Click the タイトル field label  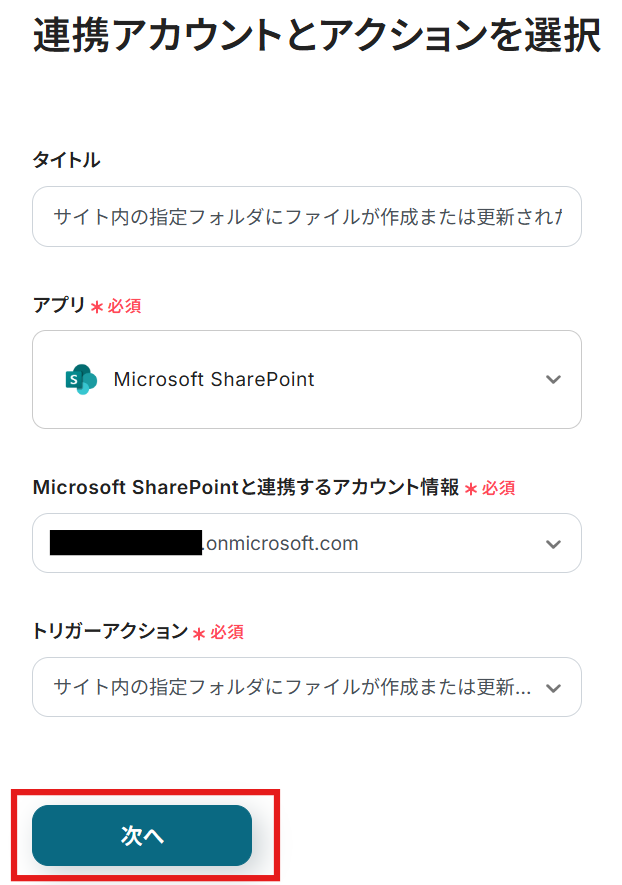coord(66,160)
